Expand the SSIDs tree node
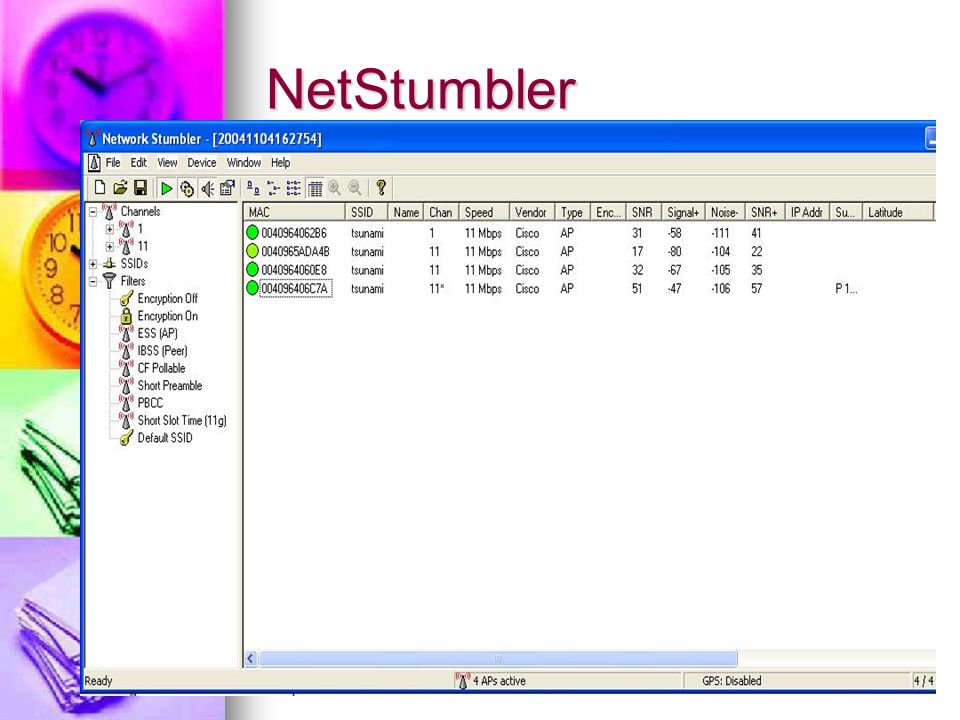960x720 pixels. pos(92,264)
